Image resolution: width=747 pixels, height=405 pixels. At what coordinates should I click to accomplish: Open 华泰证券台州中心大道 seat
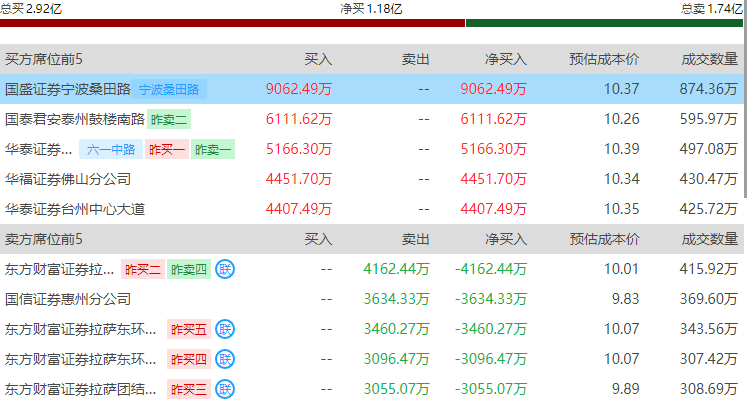coord(75,209)
